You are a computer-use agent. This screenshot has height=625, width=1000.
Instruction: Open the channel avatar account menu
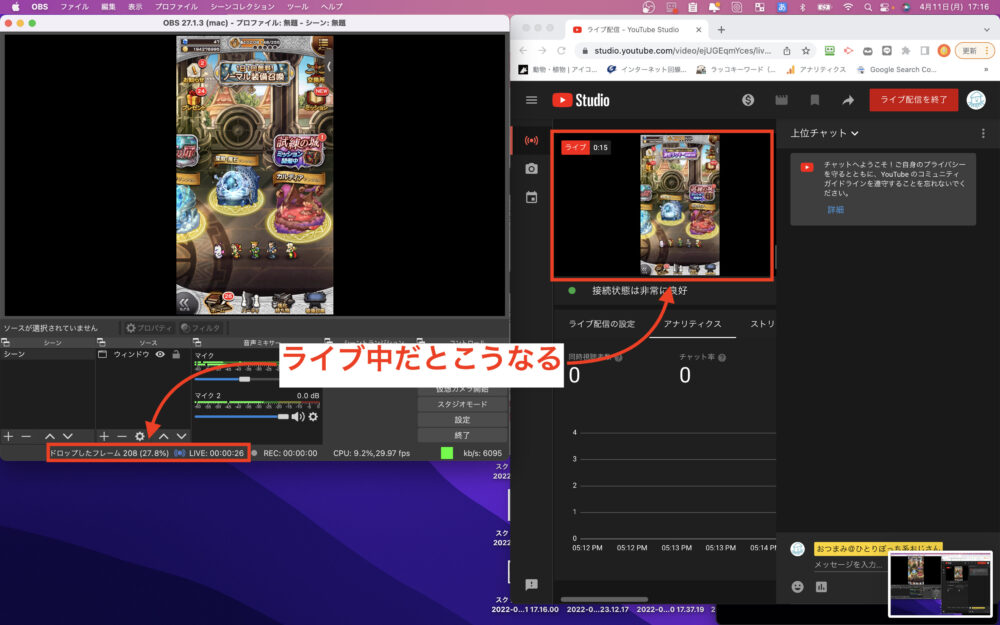click(976, 100)
